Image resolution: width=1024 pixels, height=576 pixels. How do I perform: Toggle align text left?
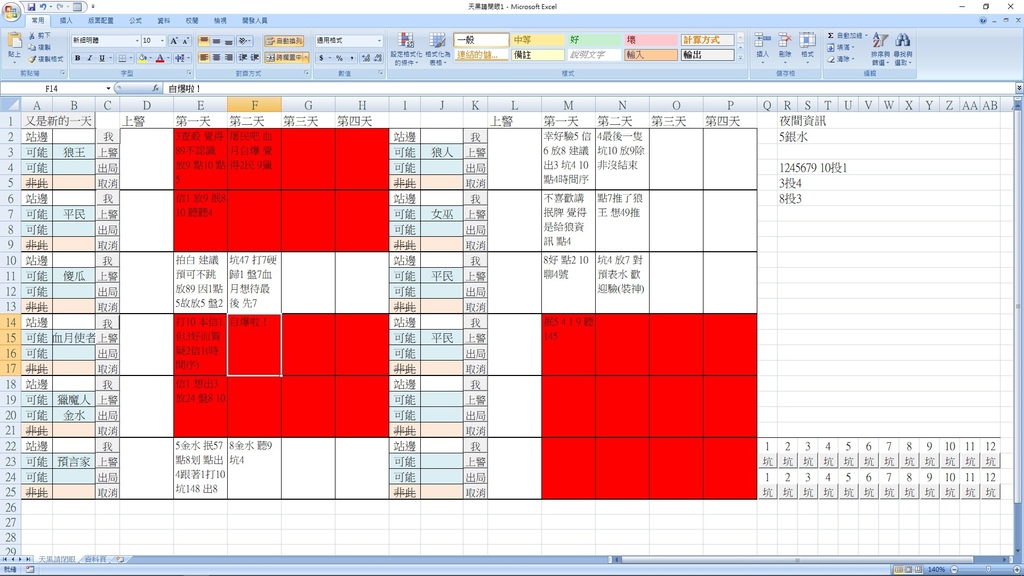(204, 57)
